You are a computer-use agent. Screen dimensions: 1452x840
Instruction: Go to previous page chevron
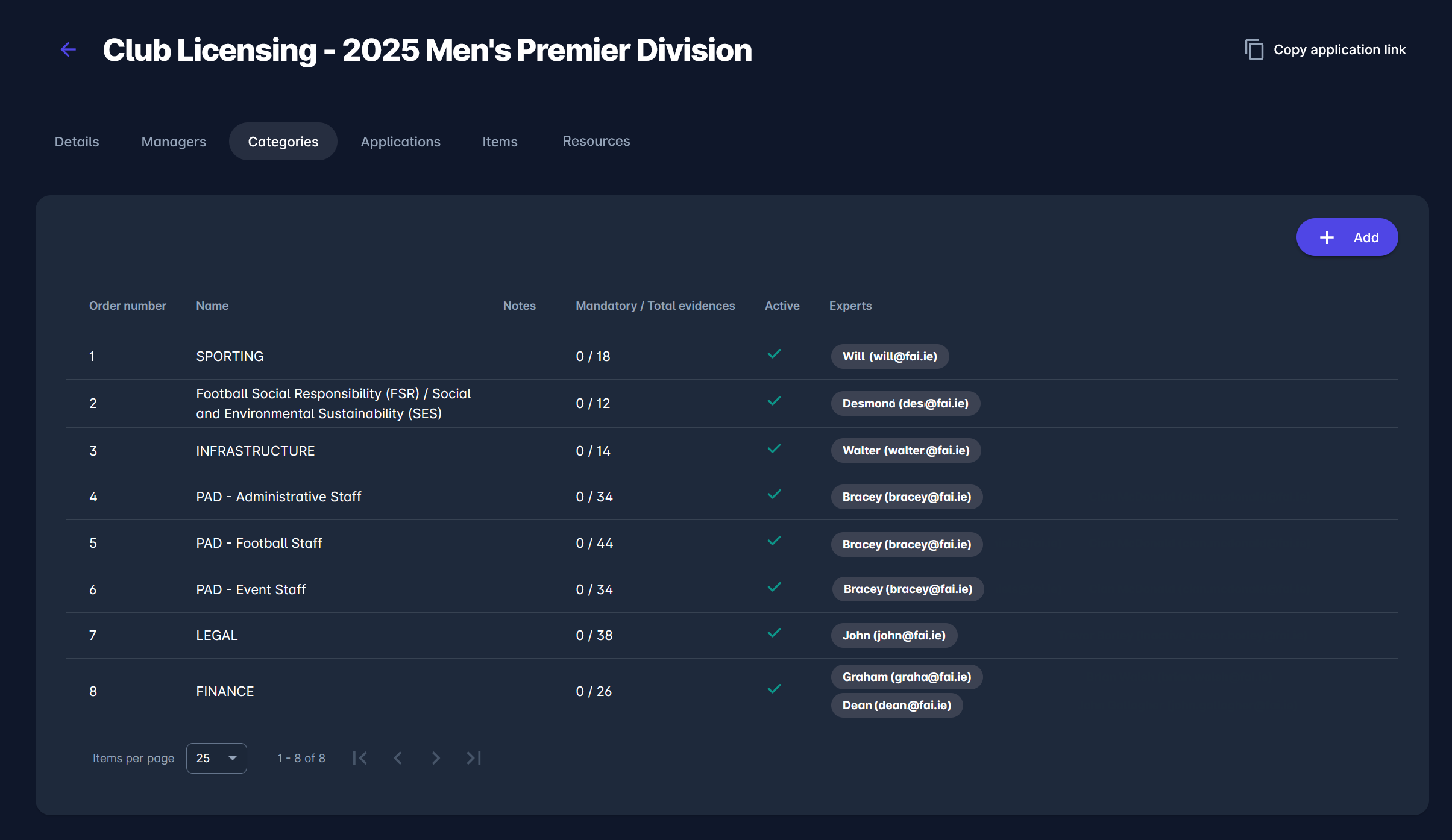[398, 758]
